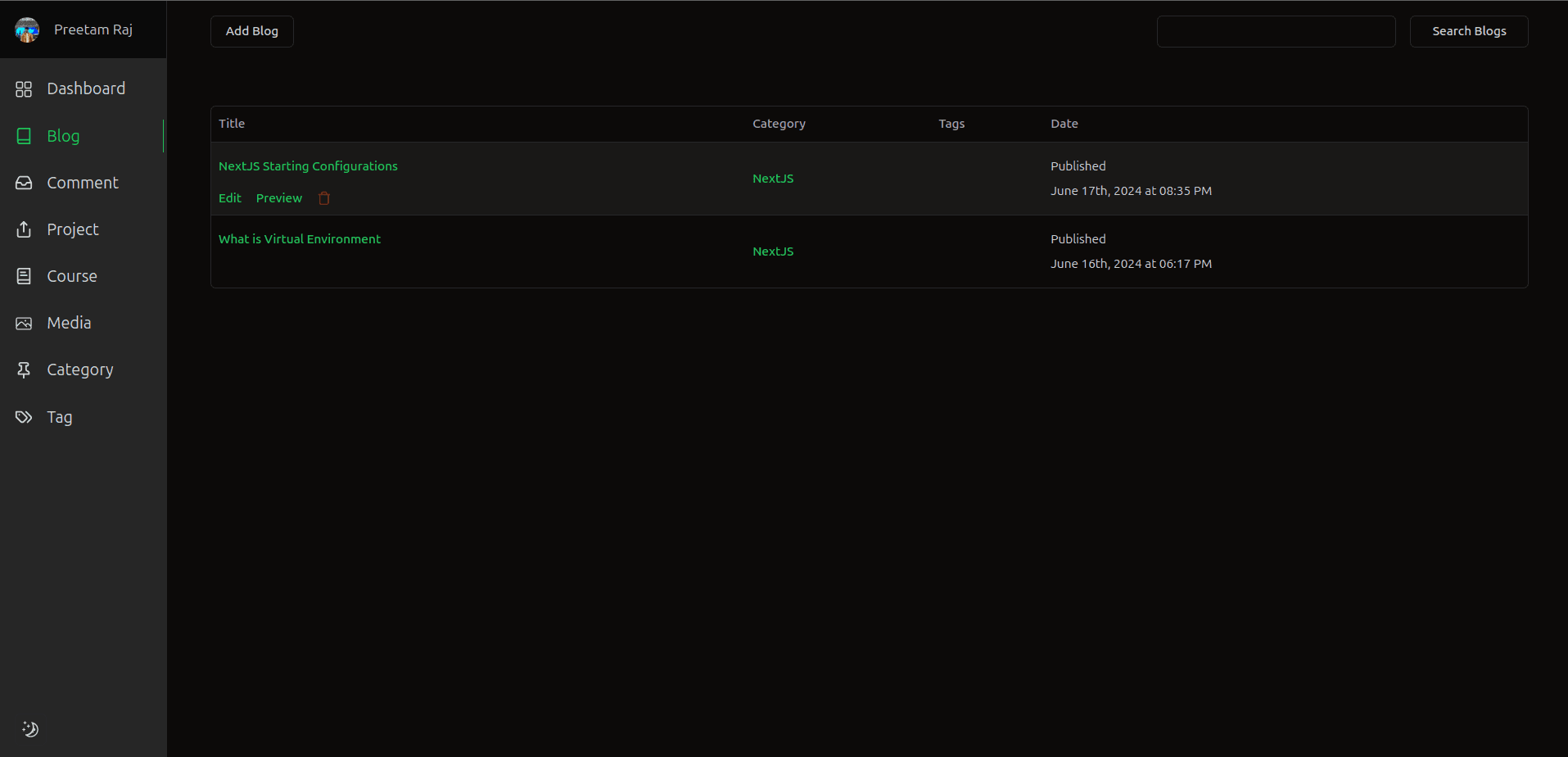
Task: Click the Add Blog button
Action: click(x=252, y=31)
